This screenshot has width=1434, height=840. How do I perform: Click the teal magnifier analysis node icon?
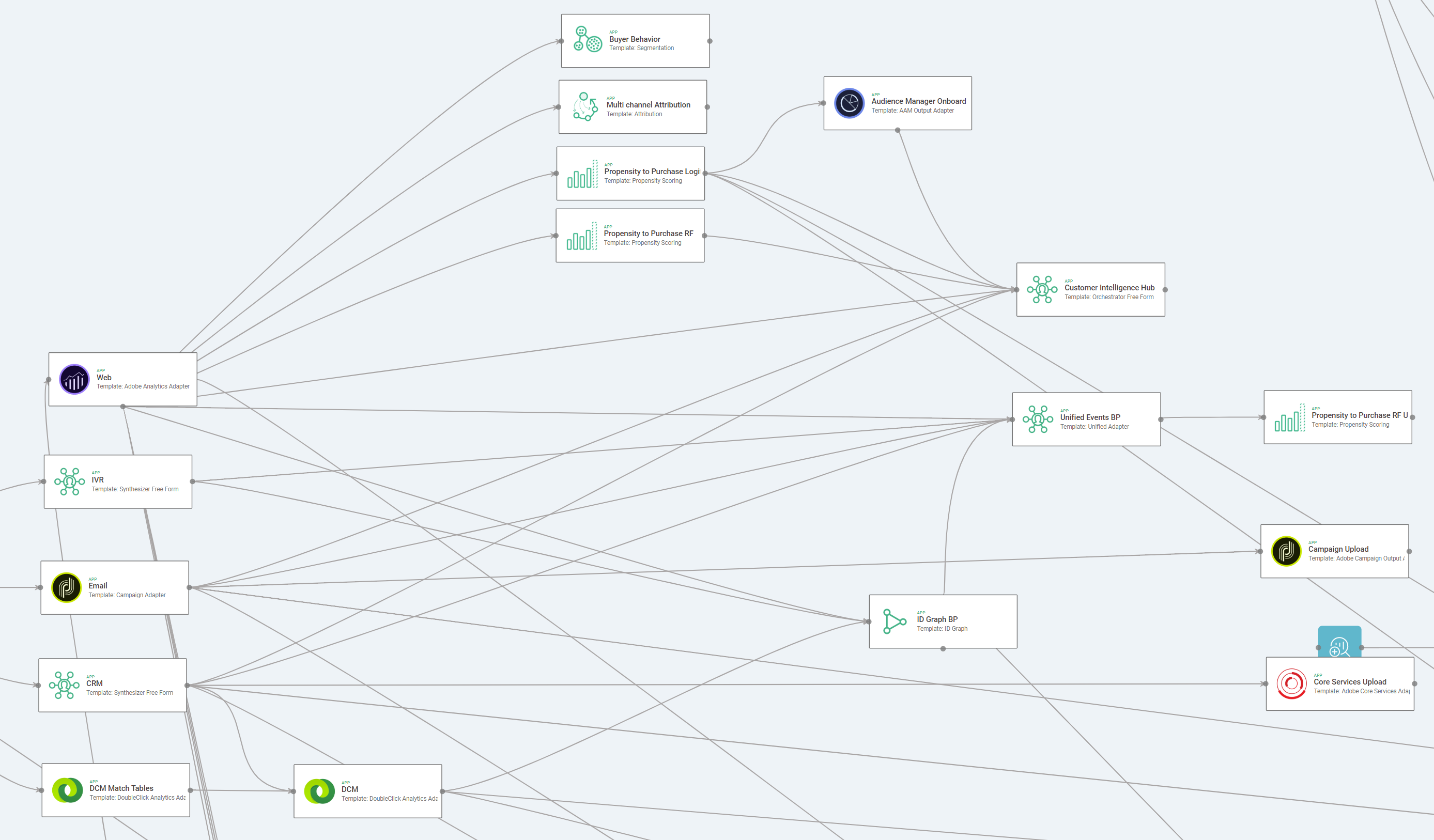point(1339,645)
